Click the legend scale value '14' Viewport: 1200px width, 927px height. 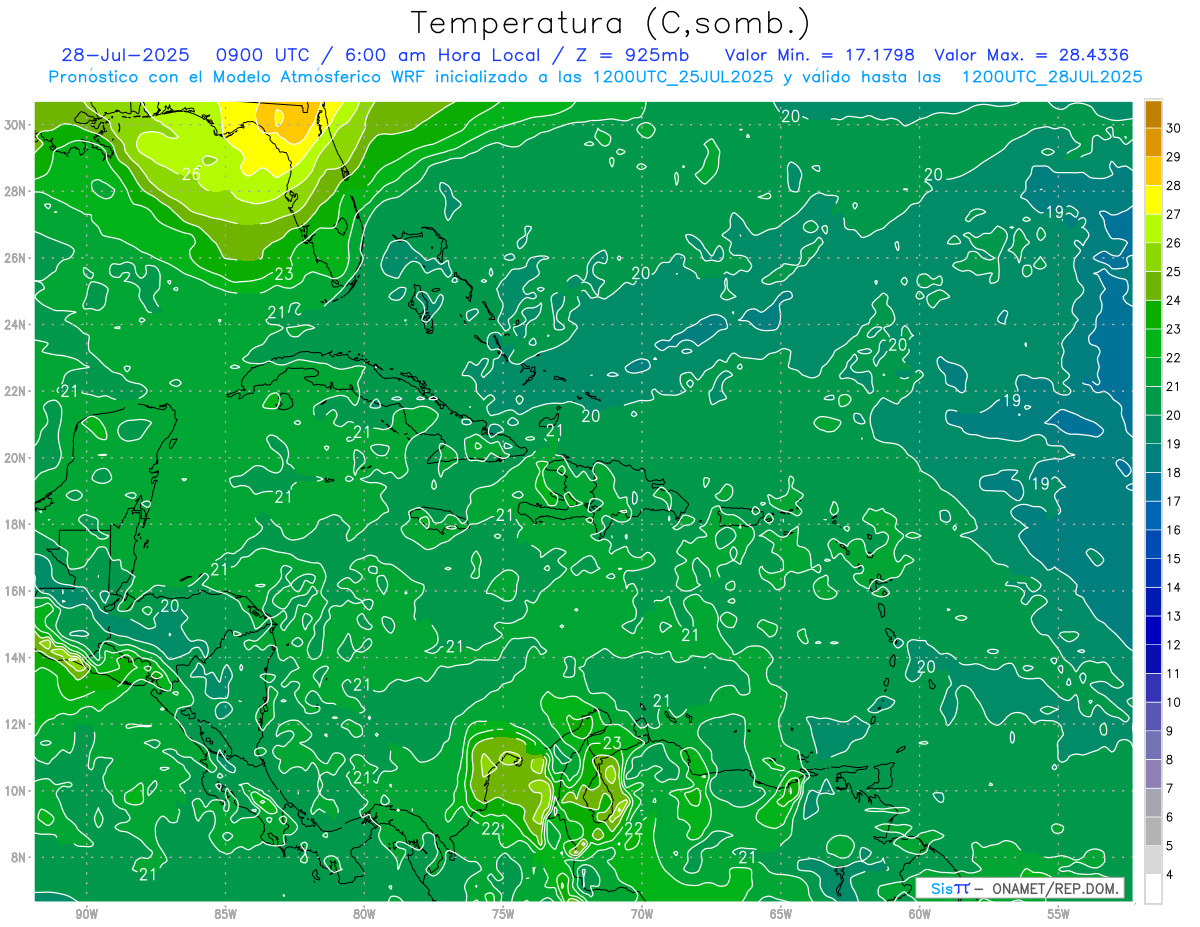(x=1175, y=588)
